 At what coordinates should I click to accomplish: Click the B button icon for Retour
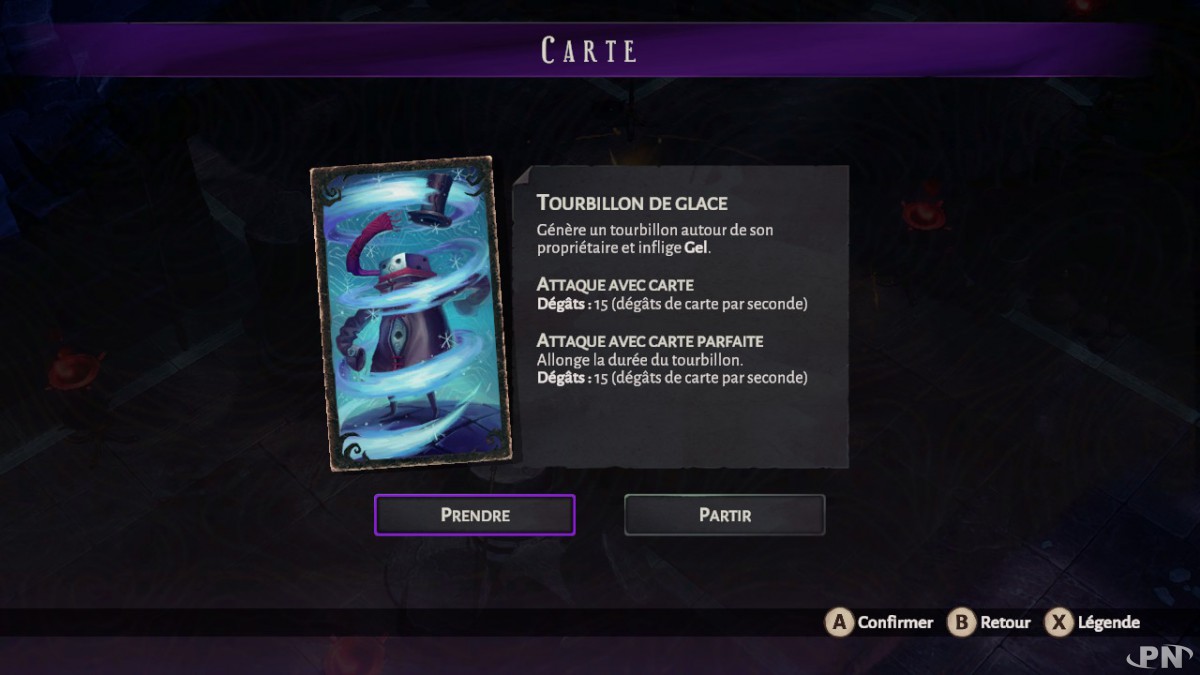(x=961, y=622)
